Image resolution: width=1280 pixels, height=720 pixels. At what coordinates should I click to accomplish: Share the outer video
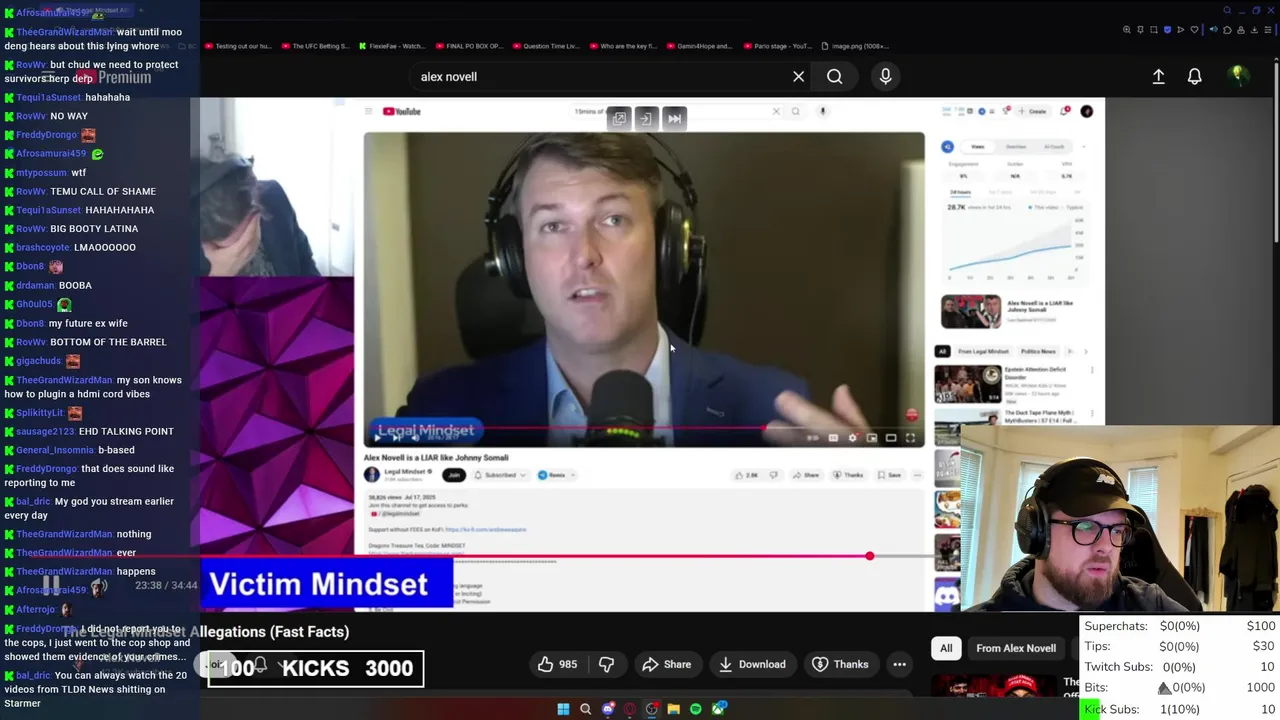point(666,664)
